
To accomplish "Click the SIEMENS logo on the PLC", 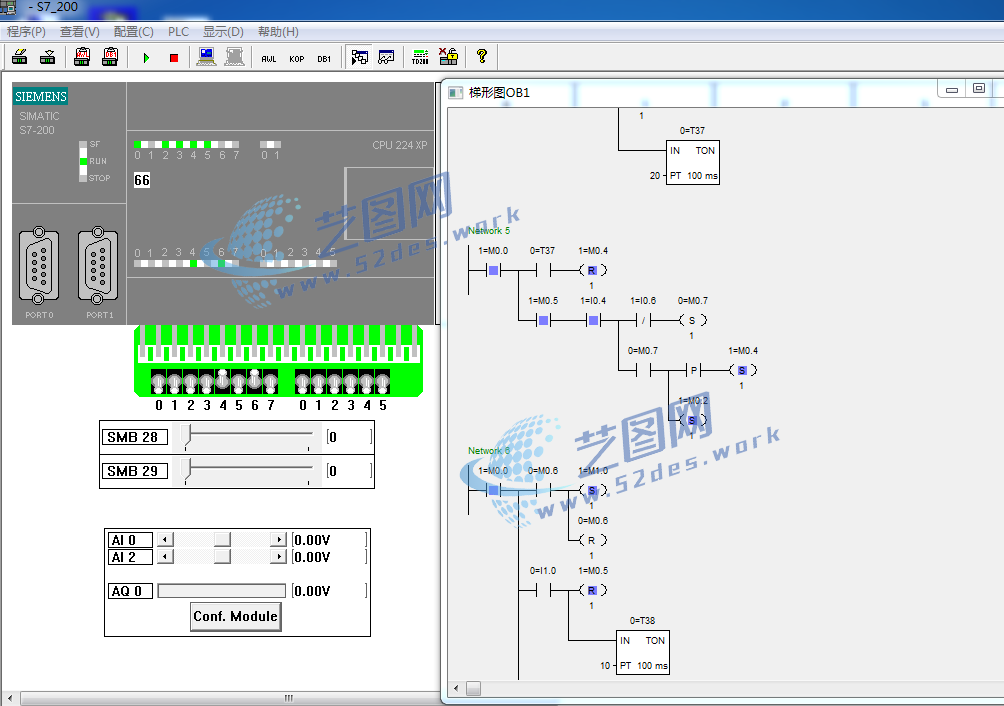I will pyautogui.click(x=41, y=97).
